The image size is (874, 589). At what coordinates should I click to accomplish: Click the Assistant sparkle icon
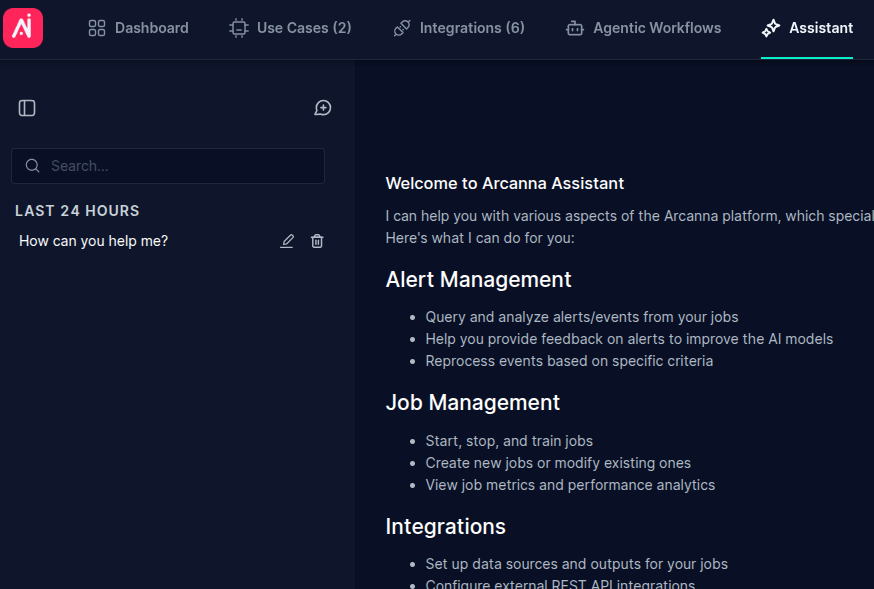[771, 28]
